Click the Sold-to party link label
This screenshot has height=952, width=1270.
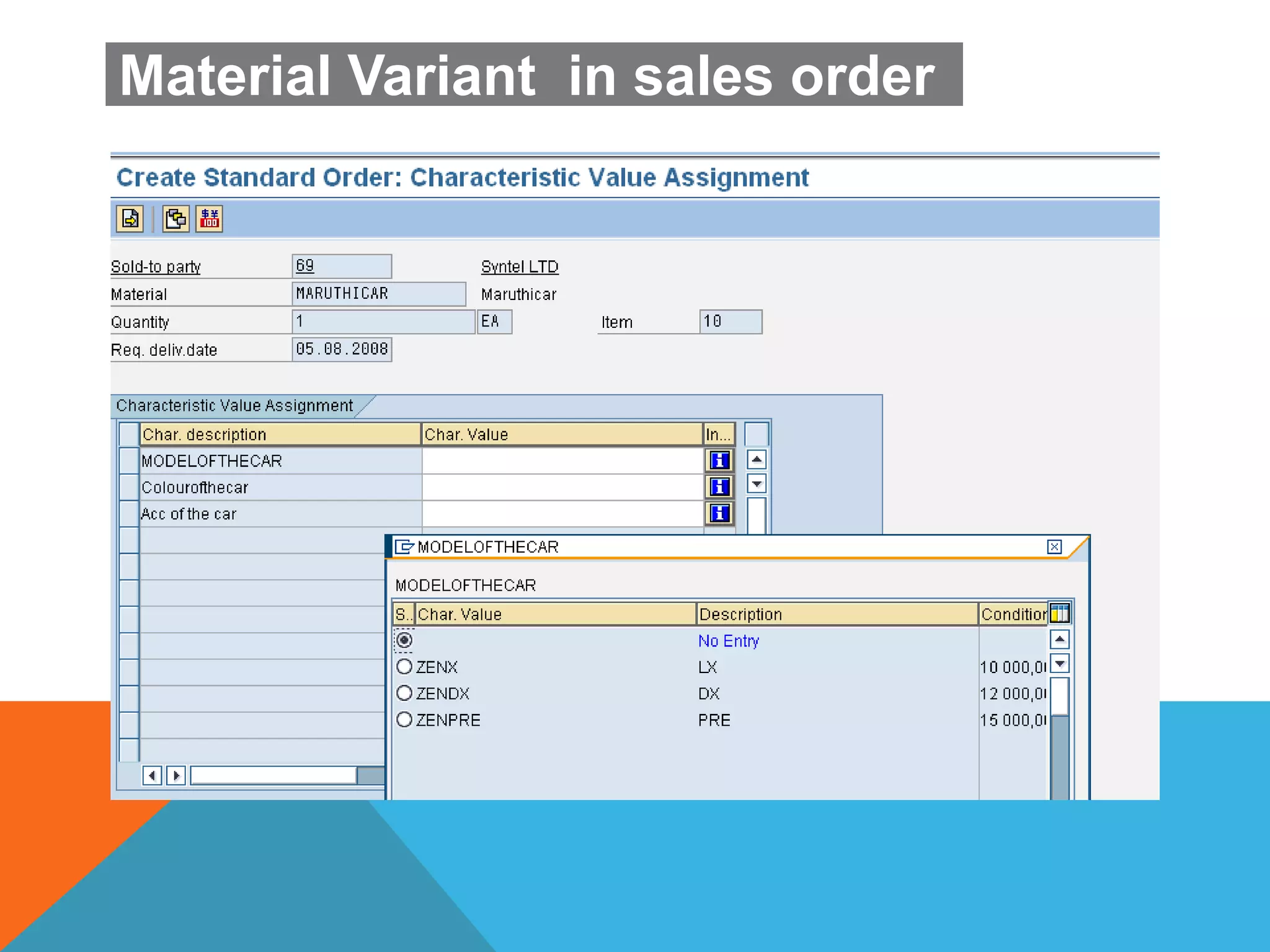point(156,267)
